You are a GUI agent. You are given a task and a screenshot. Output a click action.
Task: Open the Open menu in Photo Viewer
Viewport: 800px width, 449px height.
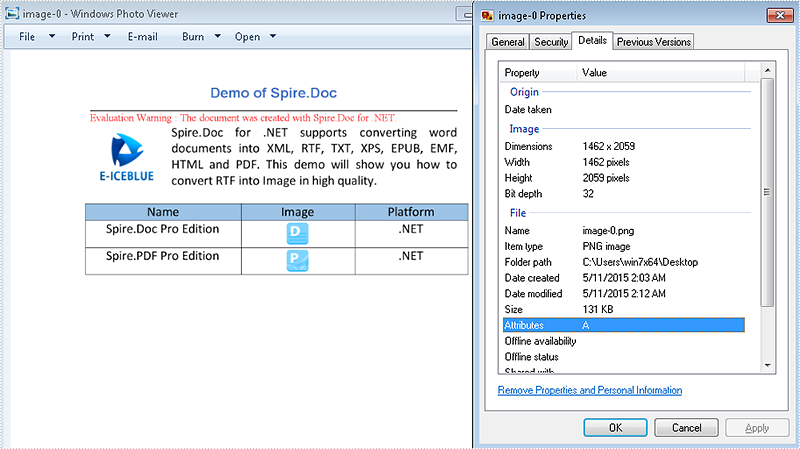point(247,37)
